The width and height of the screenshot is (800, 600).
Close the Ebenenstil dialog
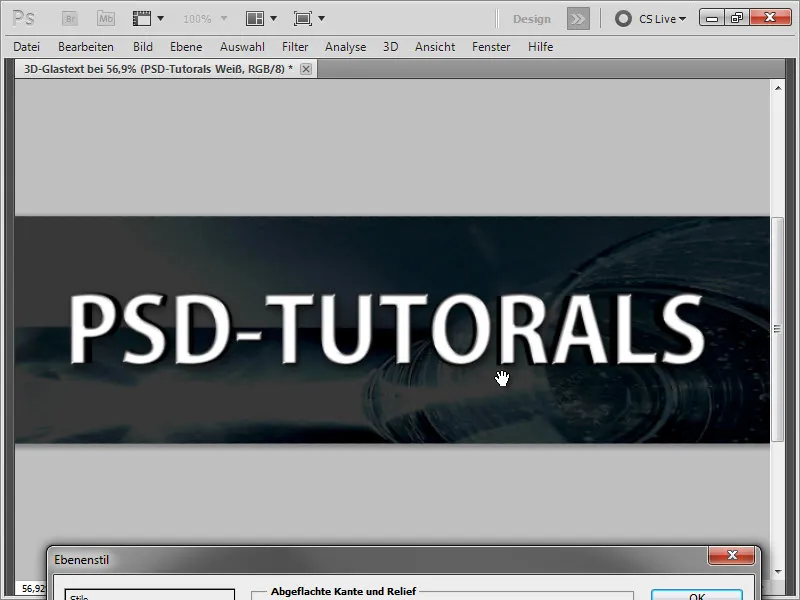(732, 555)
